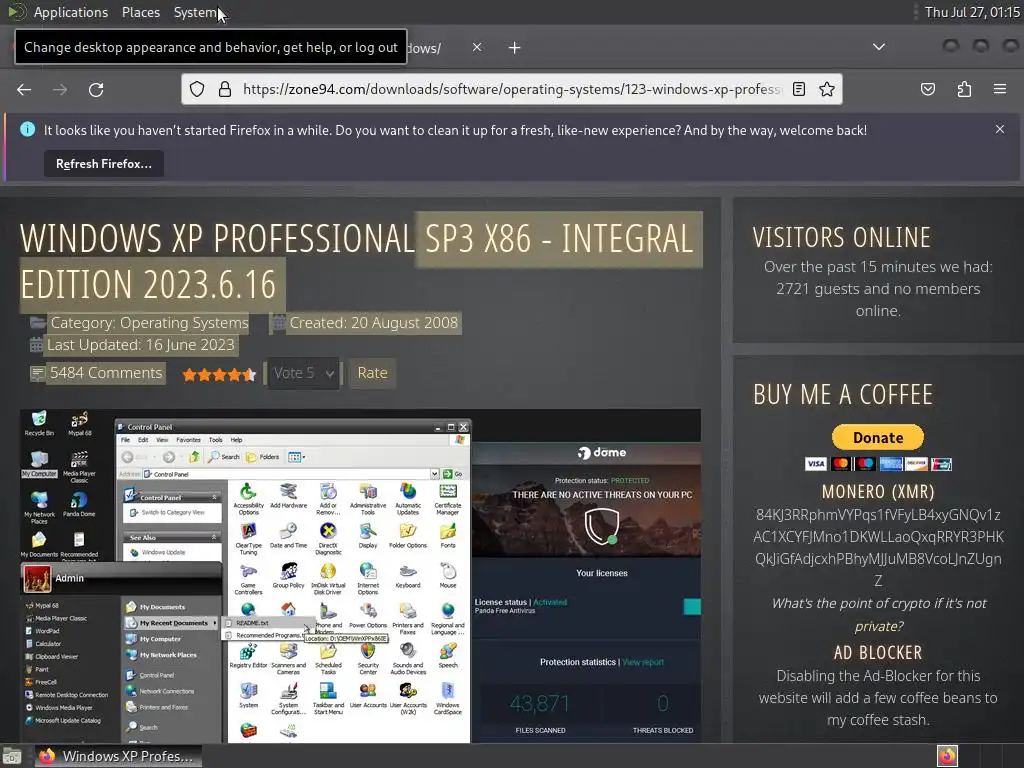1024x768 pixels.
Task: Dismiss the Firefox refresh notification bar
Action: click(x=1000, y=129)
